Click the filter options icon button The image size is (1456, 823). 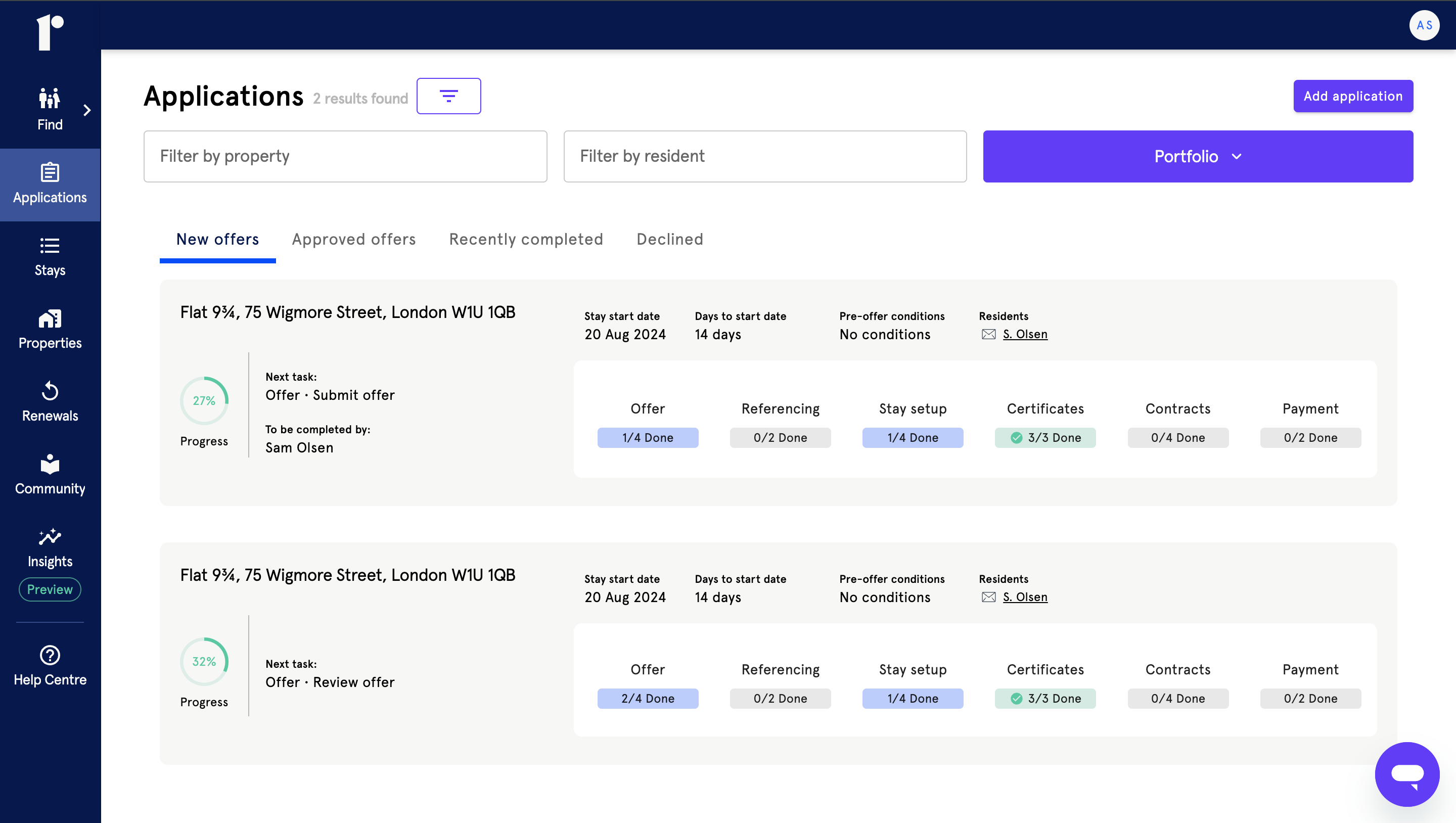(x=448, y=96)
